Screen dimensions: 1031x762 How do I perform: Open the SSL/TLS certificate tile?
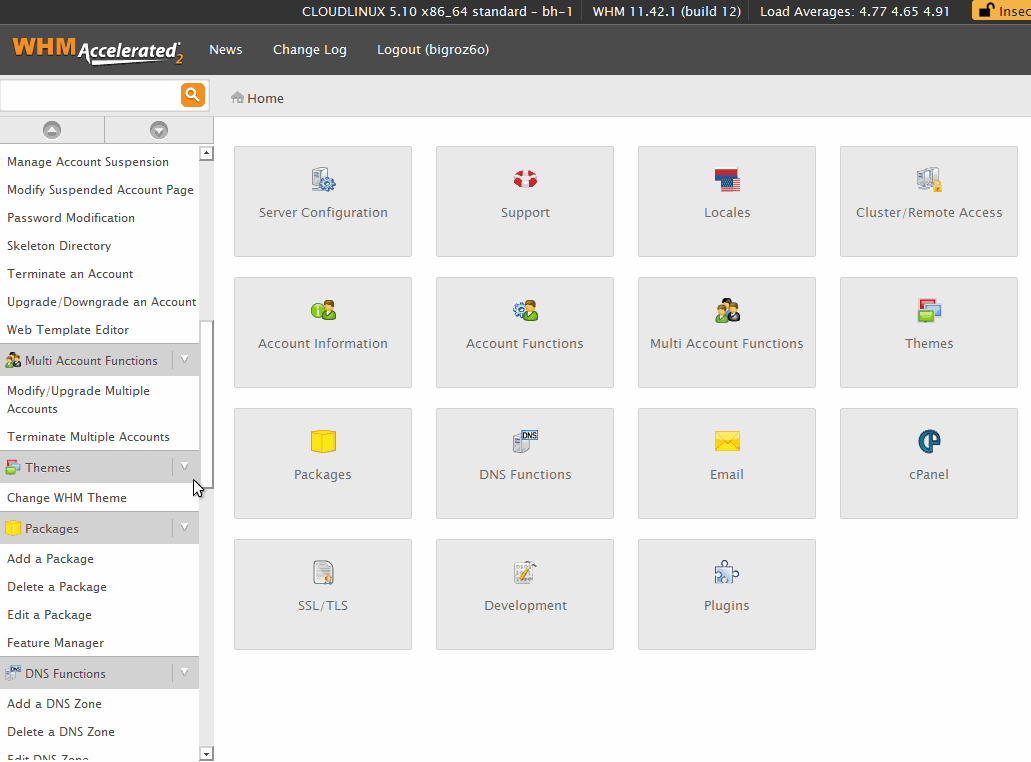coord(323,594)
